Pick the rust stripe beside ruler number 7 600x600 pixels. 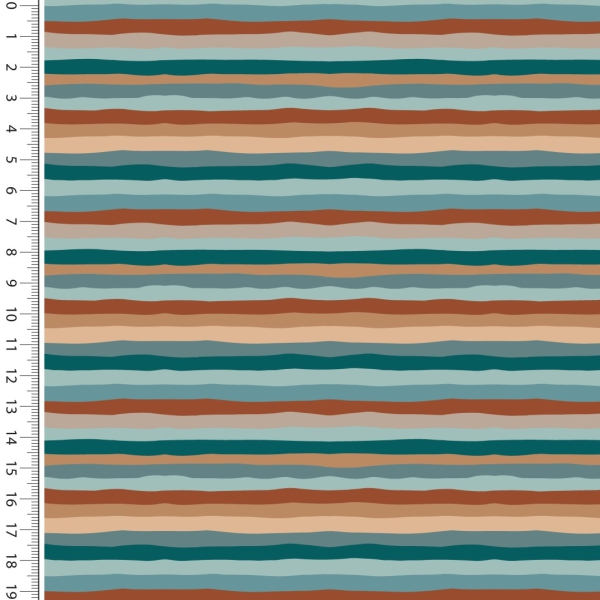point(320,216)
